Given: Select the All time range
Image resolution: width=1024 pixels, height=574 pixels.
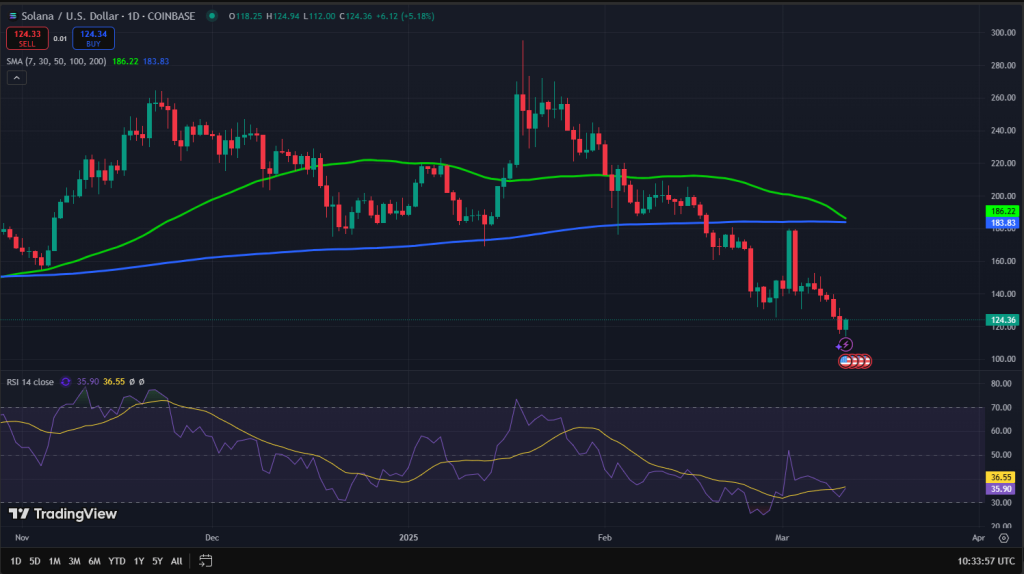Looking at the screenshot, I should pos(176,561).
